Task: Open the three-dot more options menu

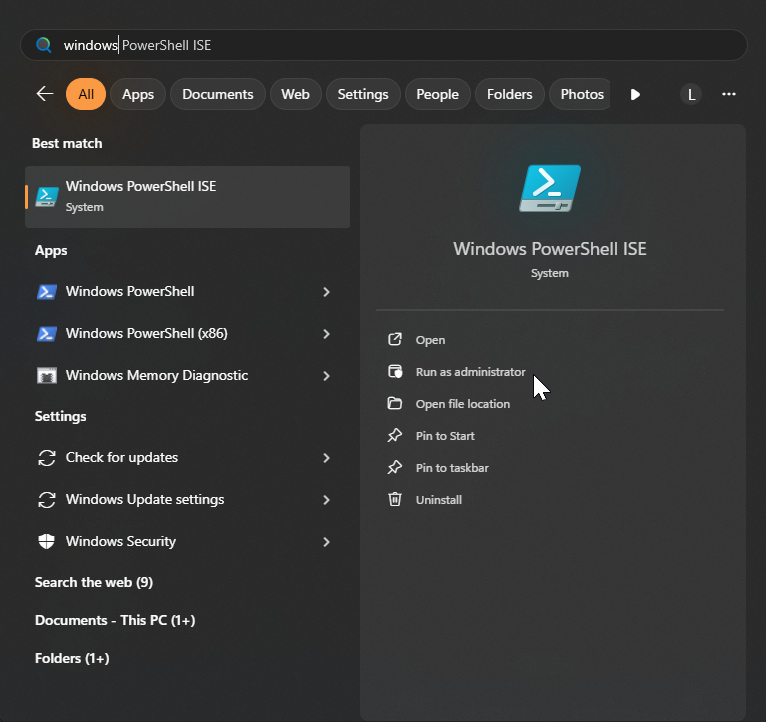Action: [x=729, y=94]
